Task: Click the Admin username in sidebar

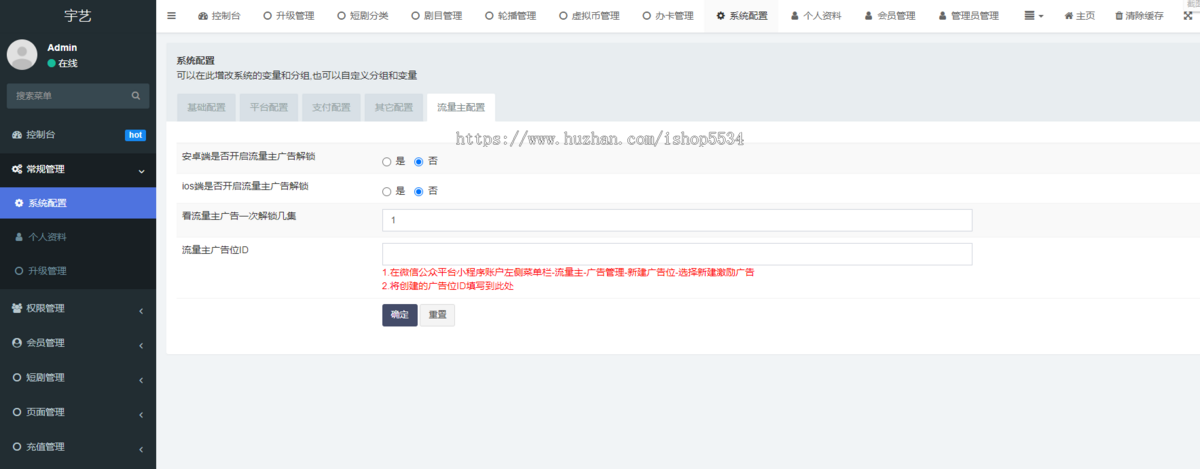Action: [x=63, y=47]
